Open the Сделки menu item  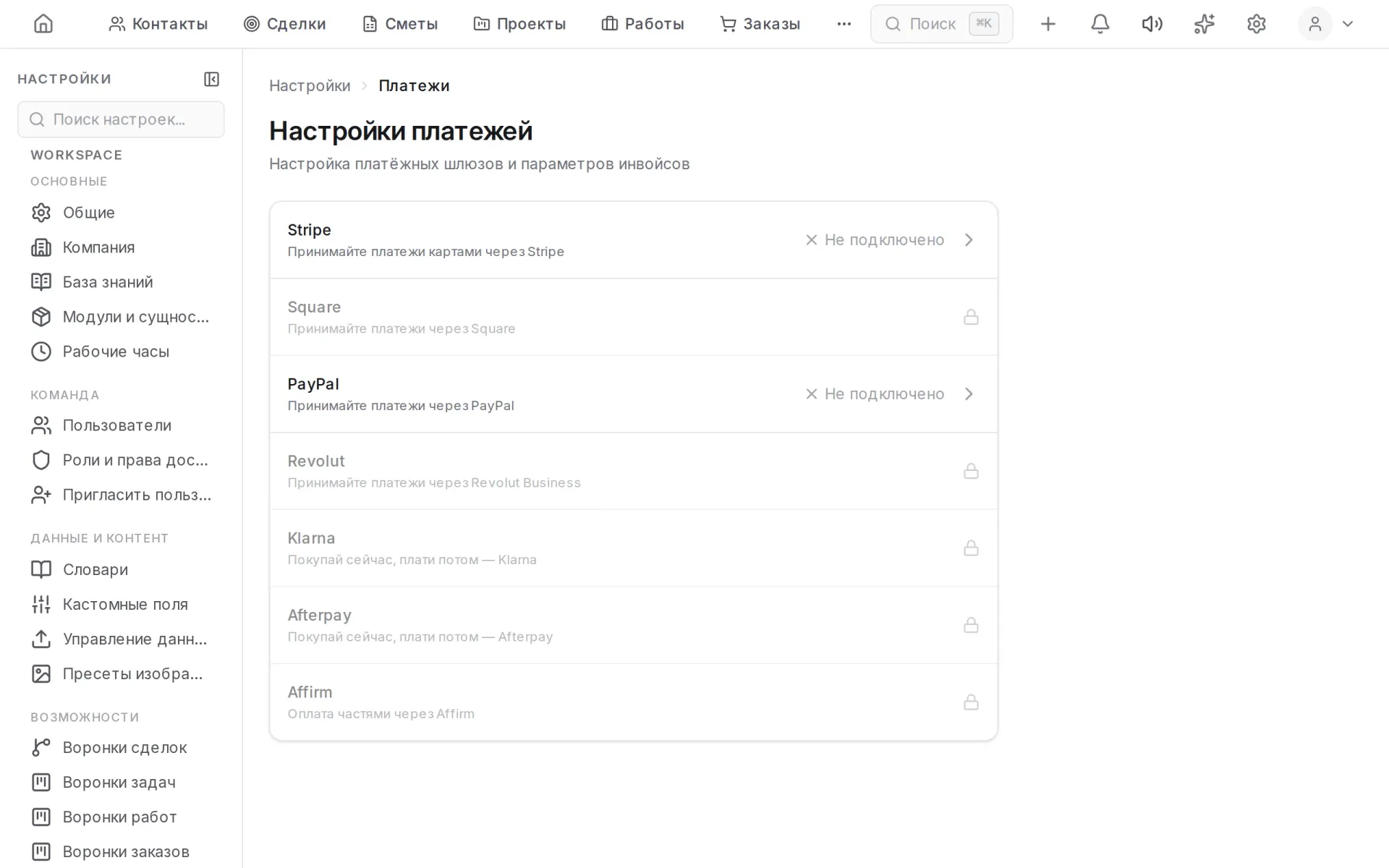[x=284, y=24]
